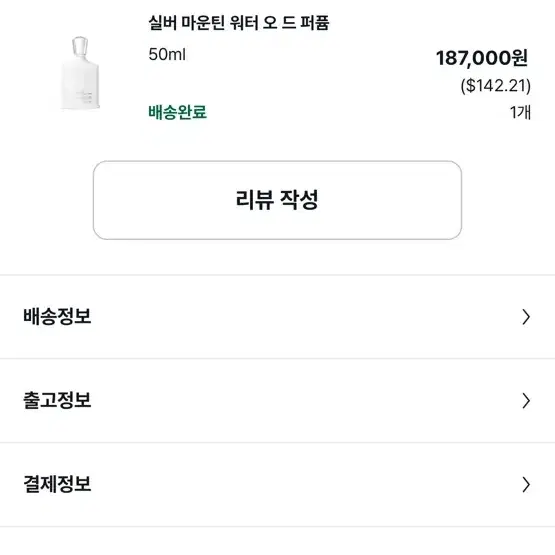Open the 실버 마운틴 워터 오 드 퍼퓸 product title

(239, 23)
